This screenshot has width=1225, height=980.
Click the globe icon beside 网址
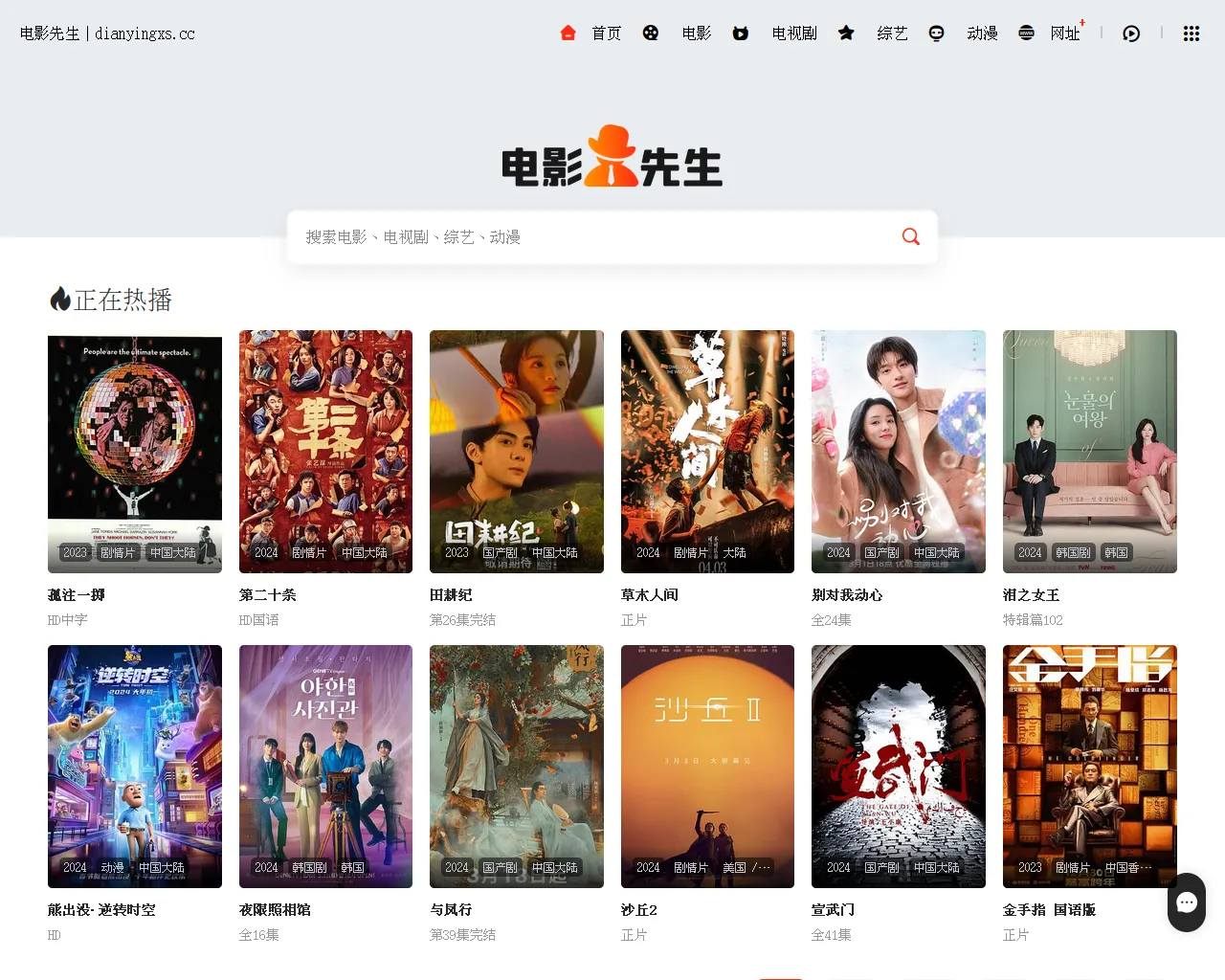click(x=1026, y=33)
